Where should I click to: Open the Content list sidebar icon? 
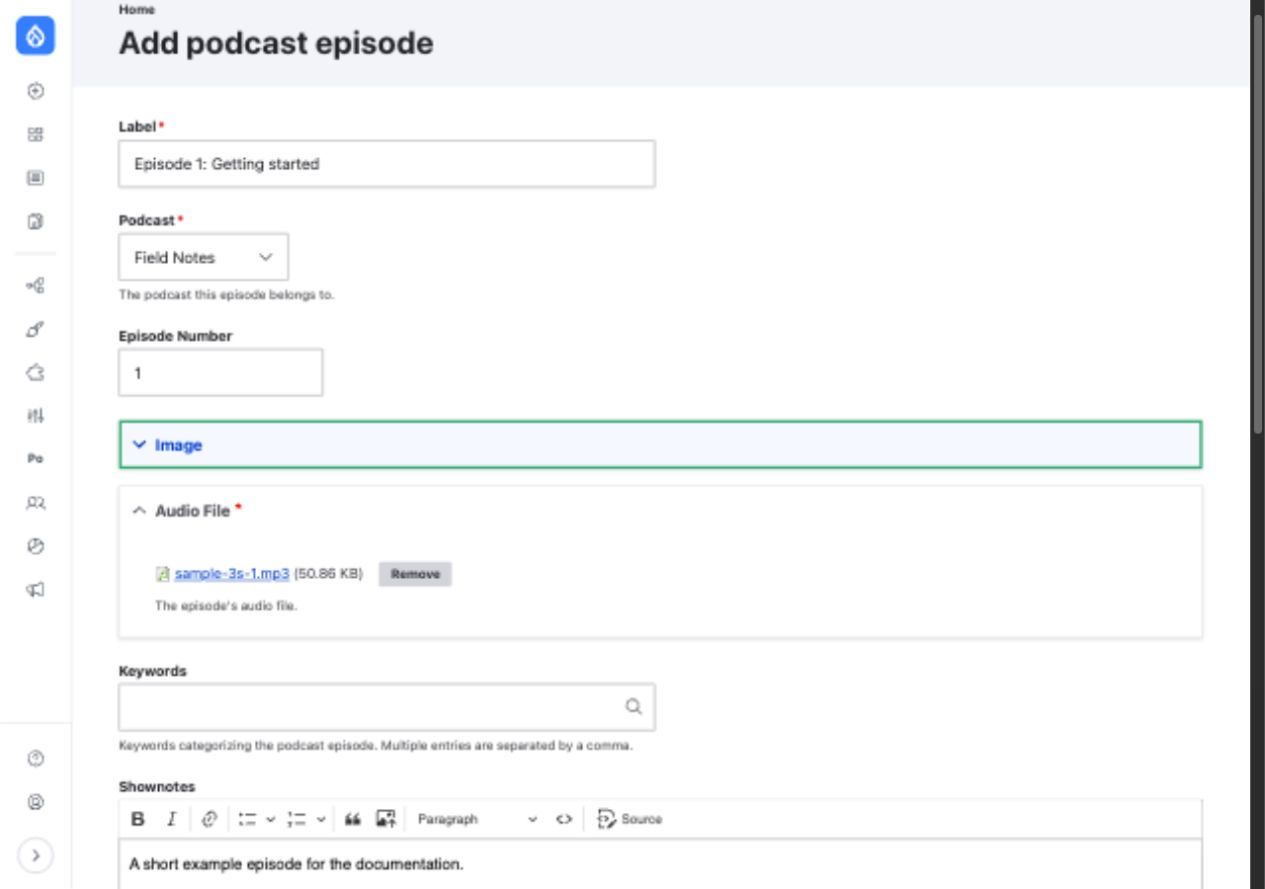(x=35, y=178)
